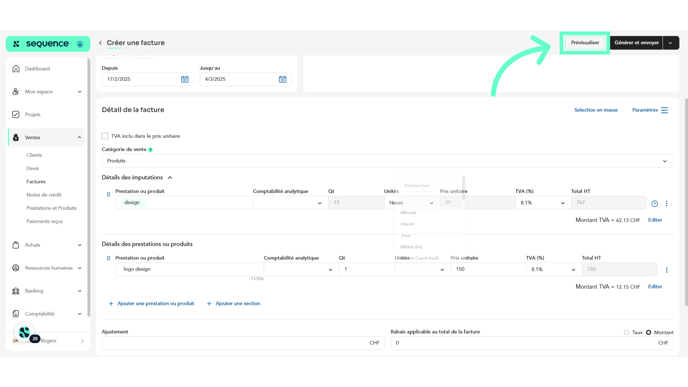Open dropdown arrow next to Générer et envoyer
The image size is (688, 387).
tap(670, 43)
